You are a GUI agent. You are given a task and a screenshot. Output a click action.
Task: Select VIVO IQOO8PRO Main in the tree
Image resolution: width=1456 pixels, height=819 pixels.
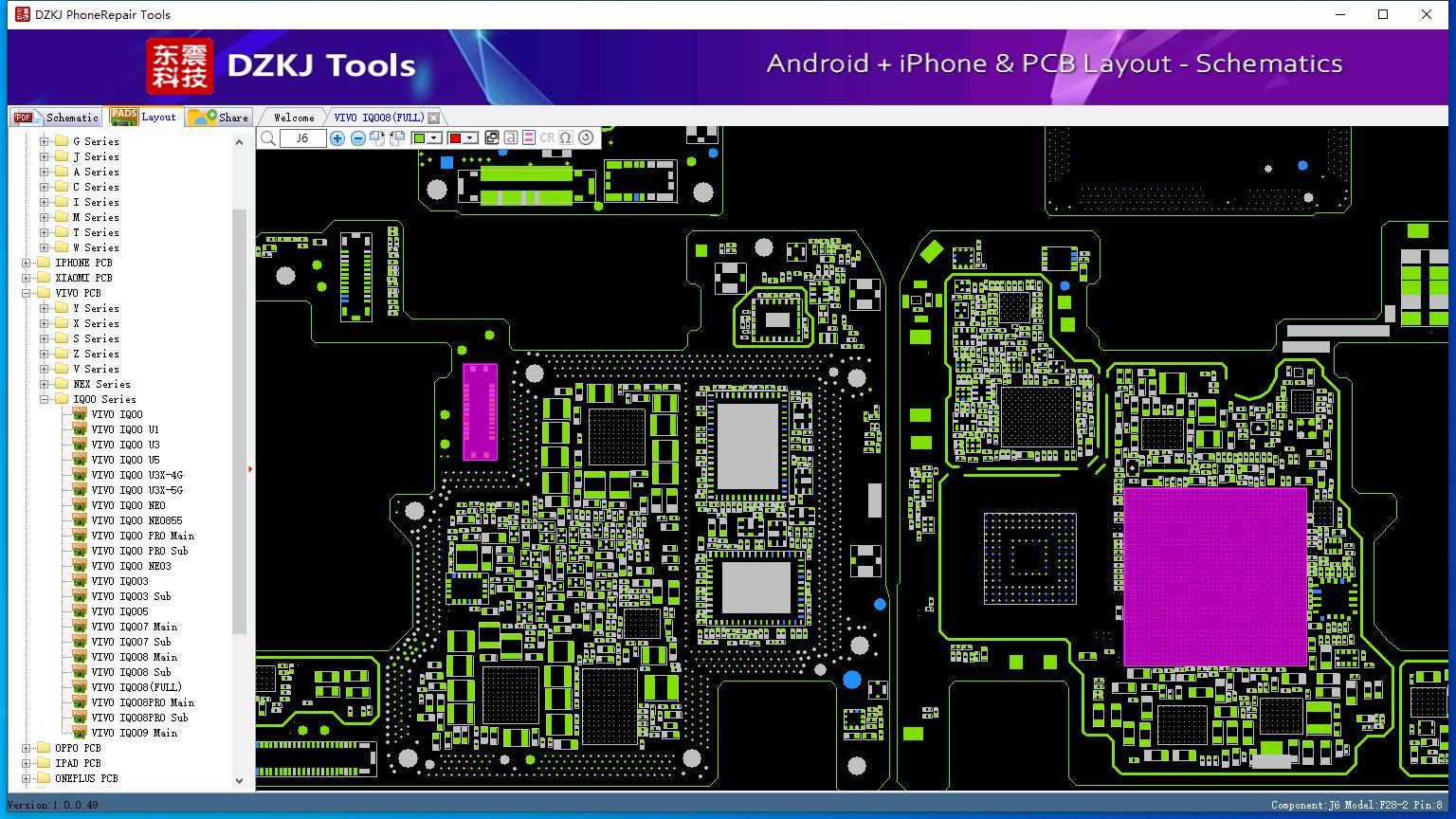coord(142,702)
